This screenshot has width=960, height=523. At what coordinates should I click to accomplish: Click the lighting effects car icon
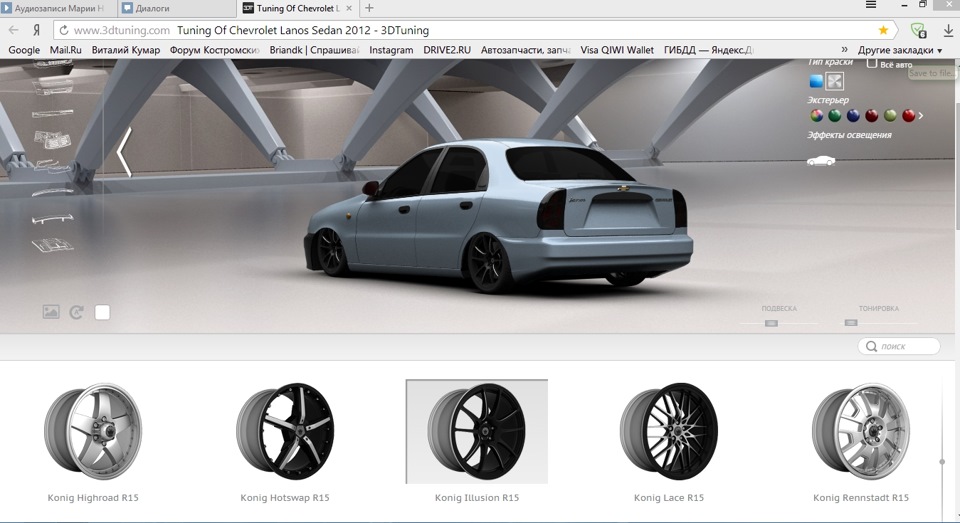click(821, 160)
